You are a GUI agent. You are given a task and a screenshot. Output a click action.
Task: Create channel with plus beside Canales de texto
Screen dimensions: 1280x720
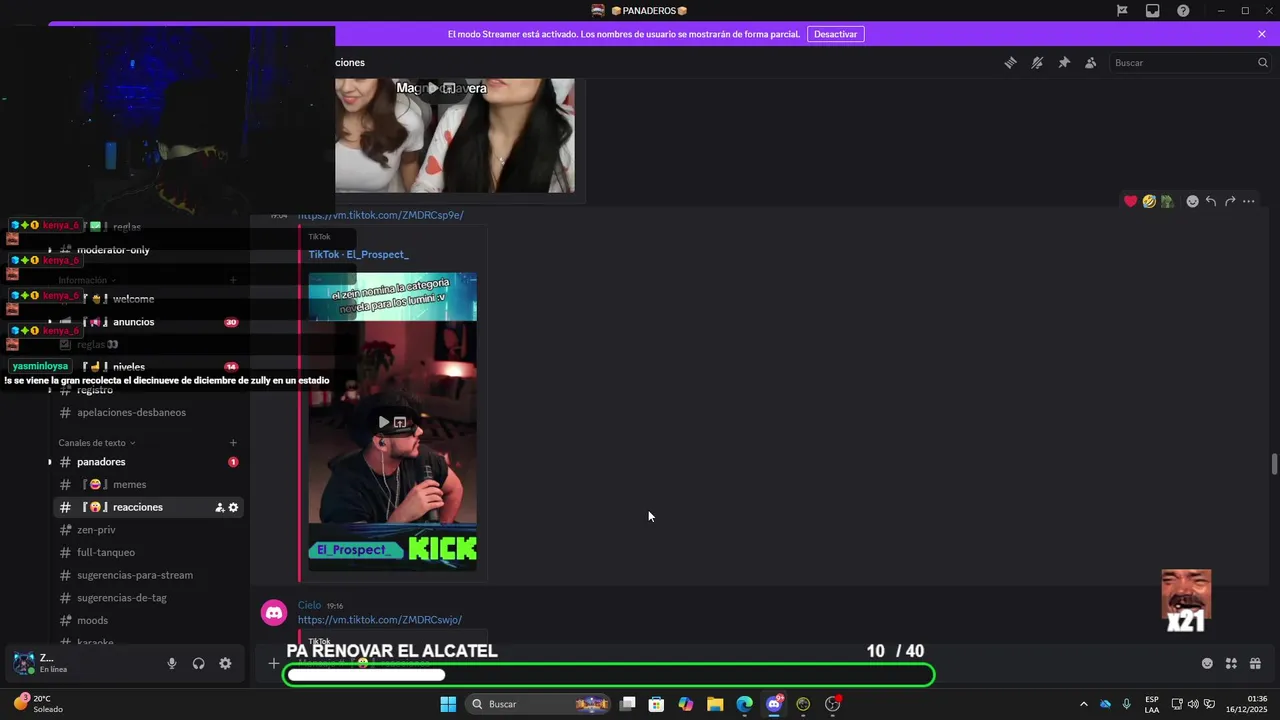[x=233, y=443]
